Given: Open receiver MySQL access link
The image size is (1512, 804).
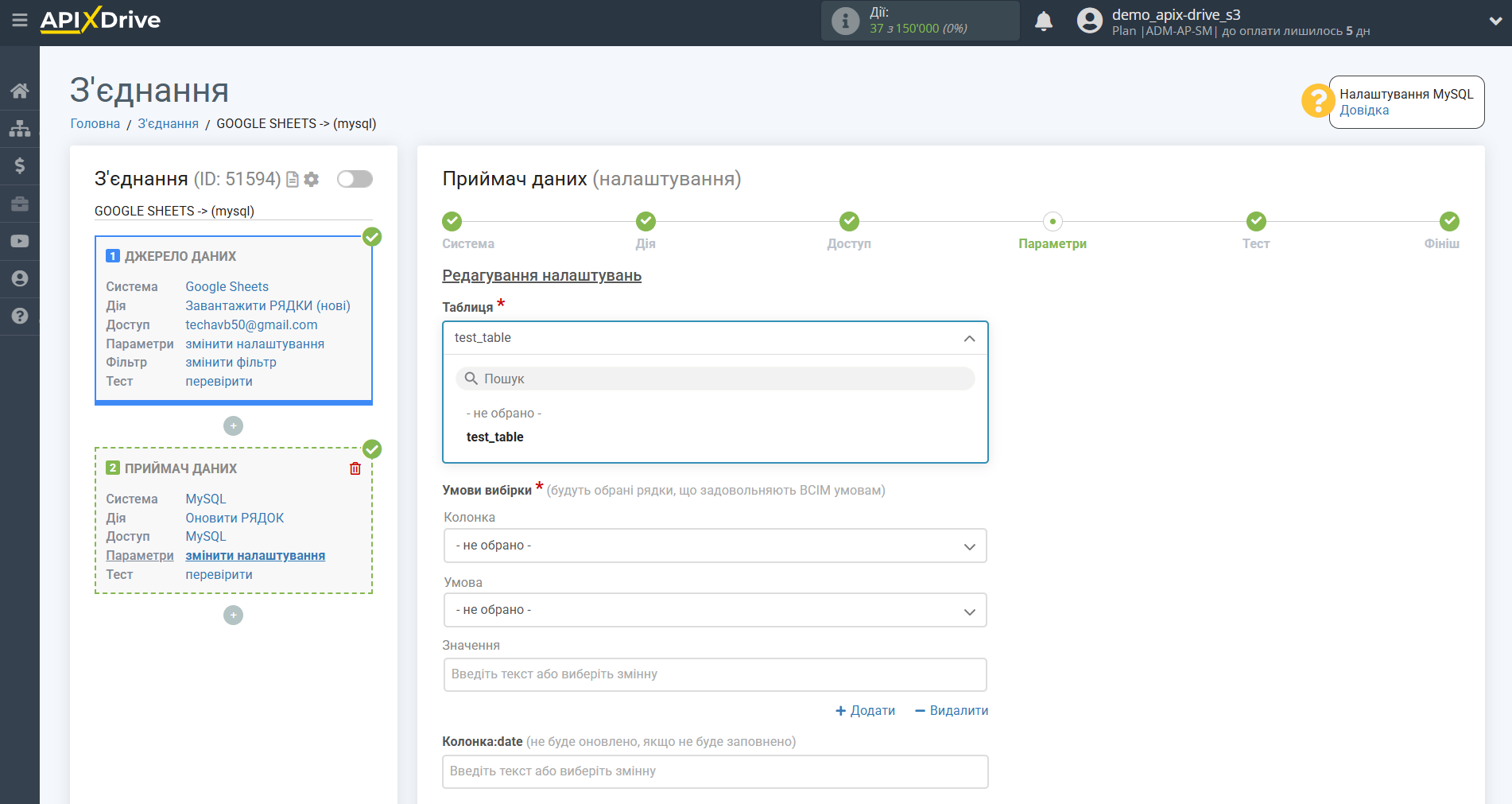Looking at the screenshot, I should point(205,537).
